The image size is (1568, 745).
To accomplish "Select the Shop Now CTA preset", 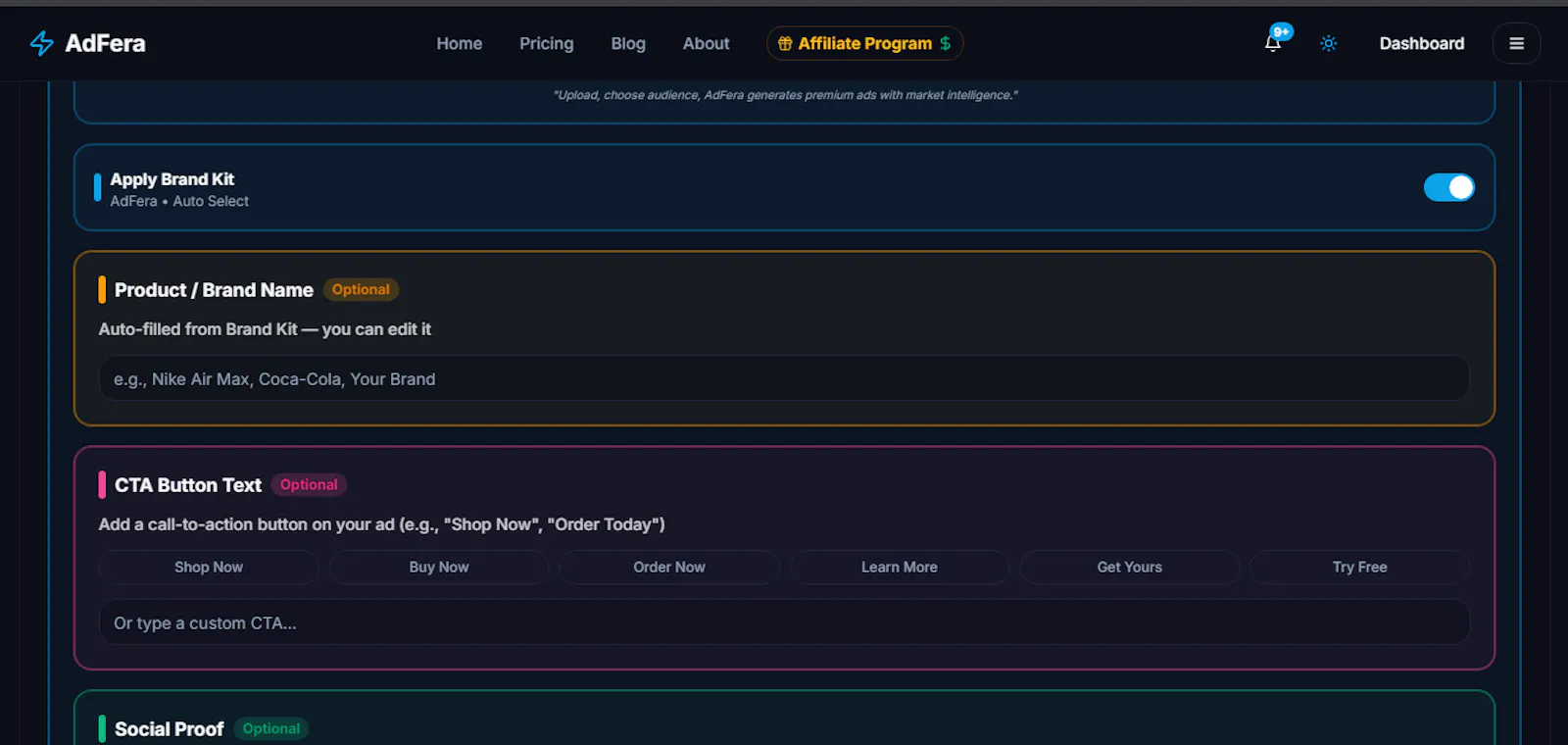I will 209,568.
